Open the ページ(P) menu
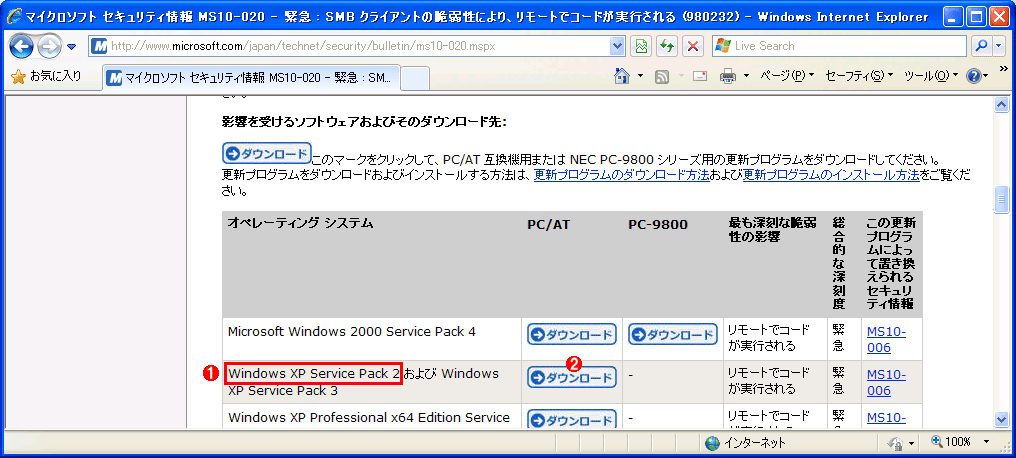Viewport: 1016px width, 458px height. 787,76
